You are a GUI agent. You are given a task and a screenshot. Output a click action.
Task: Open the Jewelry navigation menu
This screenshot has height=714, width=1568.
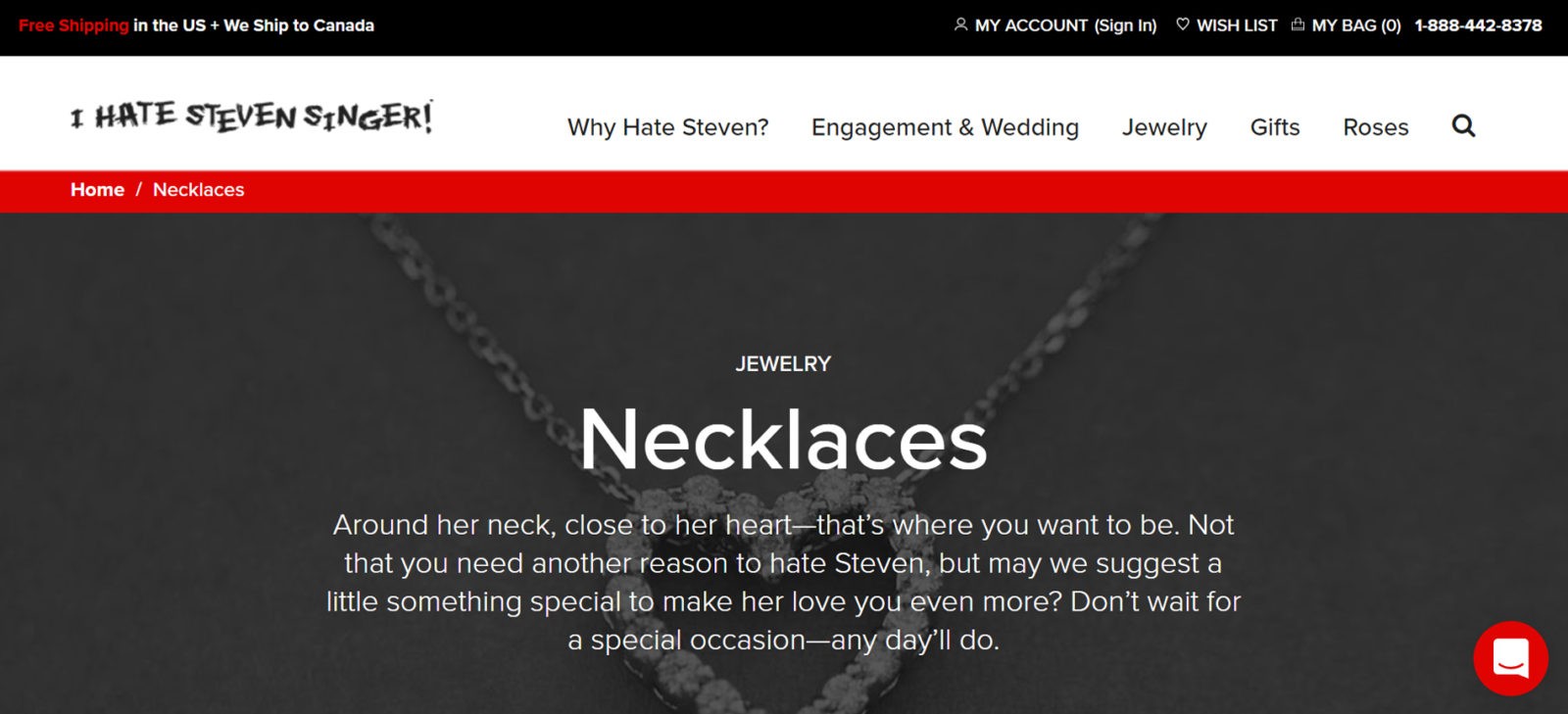[x=1164, y=127]
